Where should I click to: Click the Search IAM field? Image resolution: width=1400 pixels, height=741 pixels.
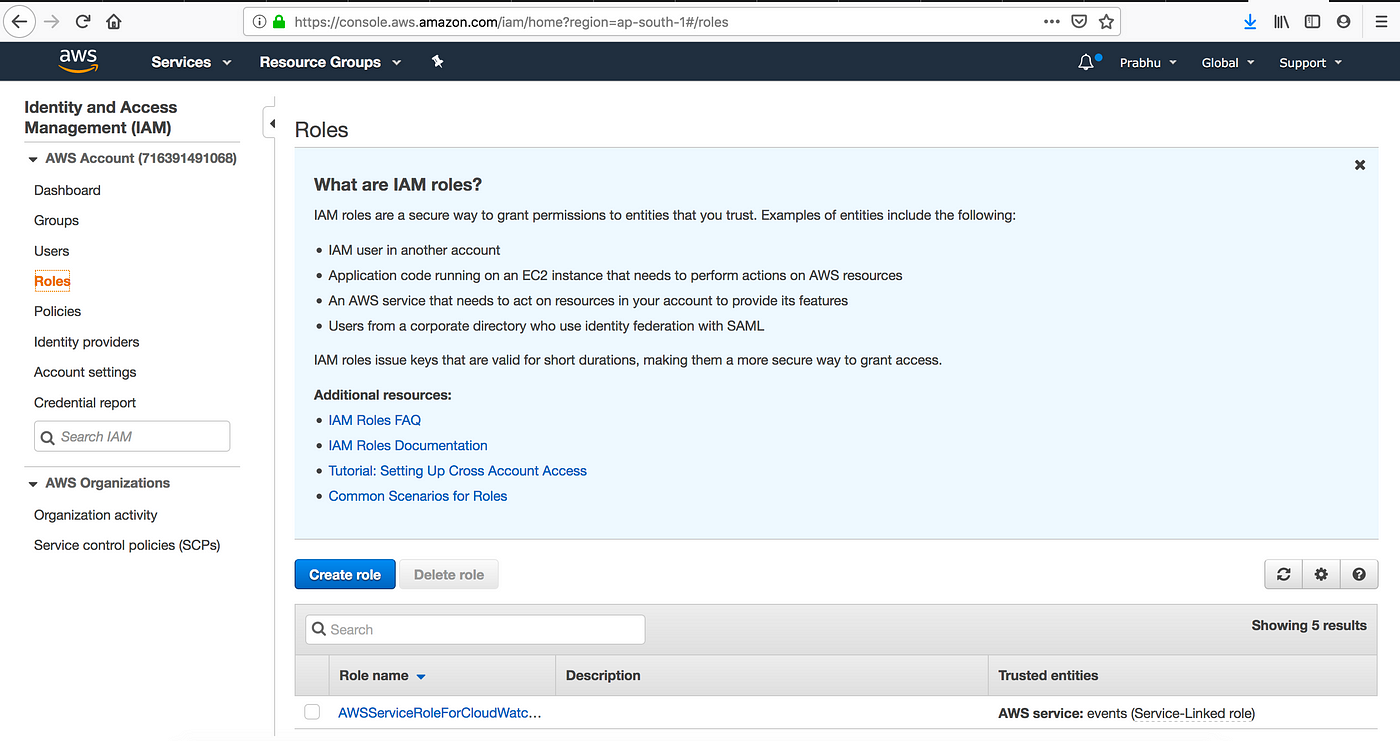click(132, 436)
